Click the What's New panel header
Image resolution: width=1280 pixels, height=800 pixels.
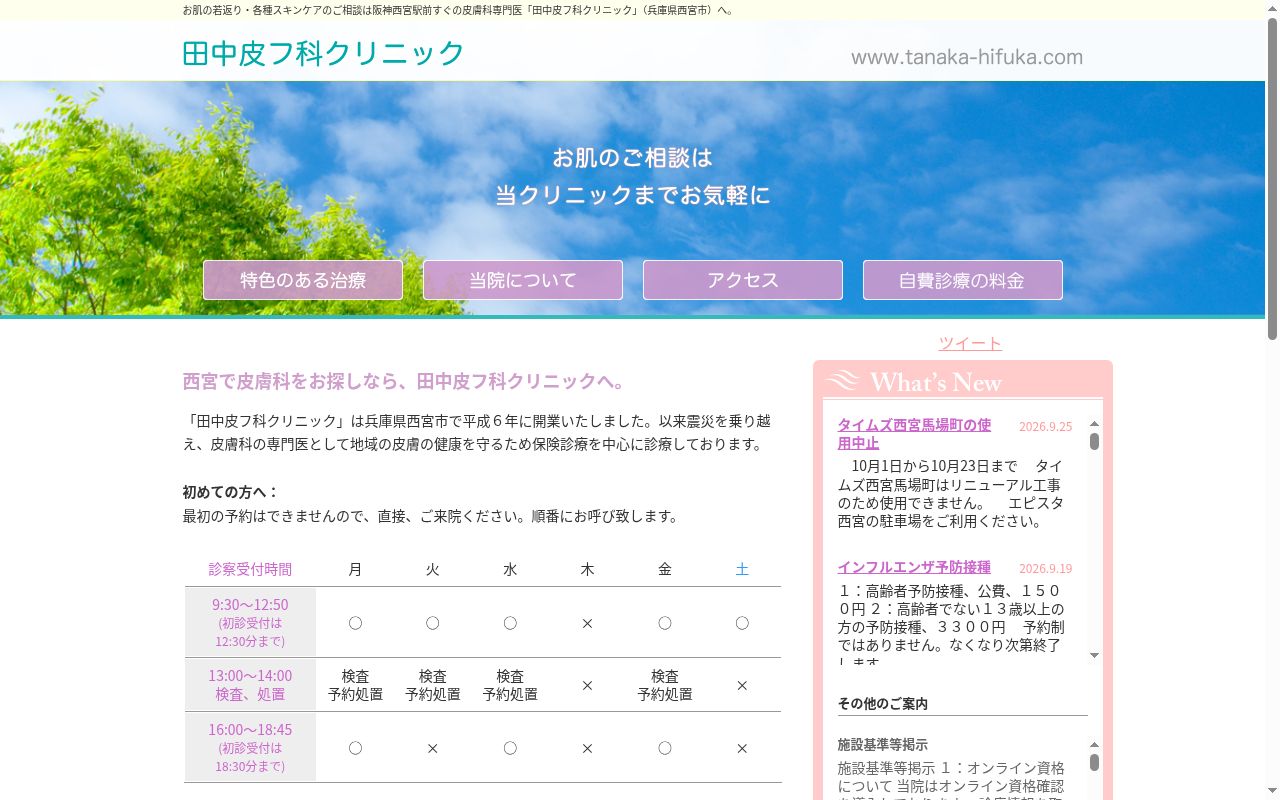[x=963, y=381]
